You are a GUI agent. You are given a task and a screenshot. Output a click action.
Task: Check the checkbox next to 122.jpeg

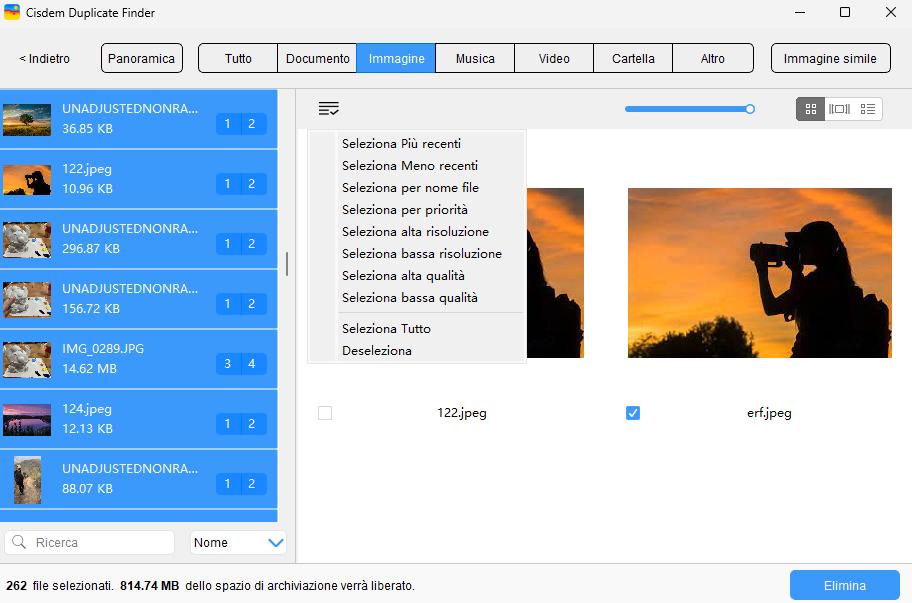(324, 412)
